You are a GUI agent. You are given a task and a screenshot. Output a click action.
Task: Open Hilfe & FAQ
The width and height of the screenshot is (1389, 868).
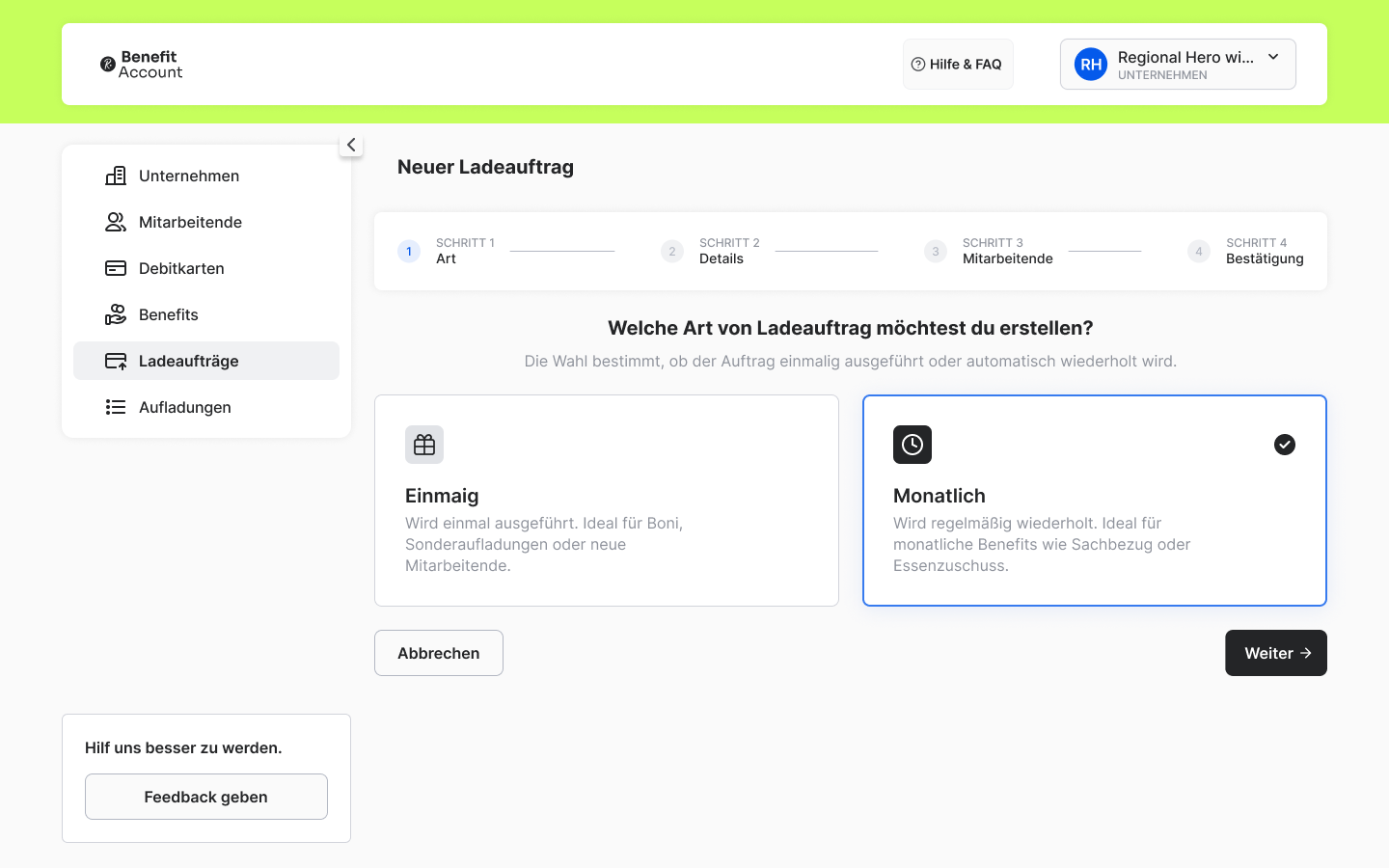(958, 65)
